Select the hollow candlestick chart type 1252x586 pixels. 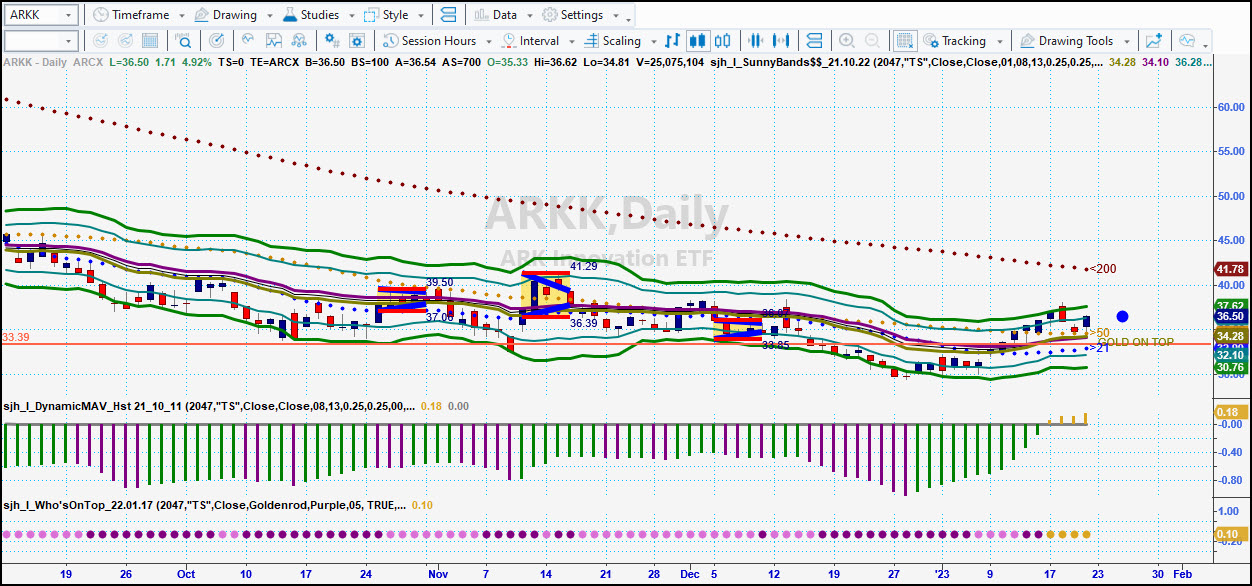(724, 41)
